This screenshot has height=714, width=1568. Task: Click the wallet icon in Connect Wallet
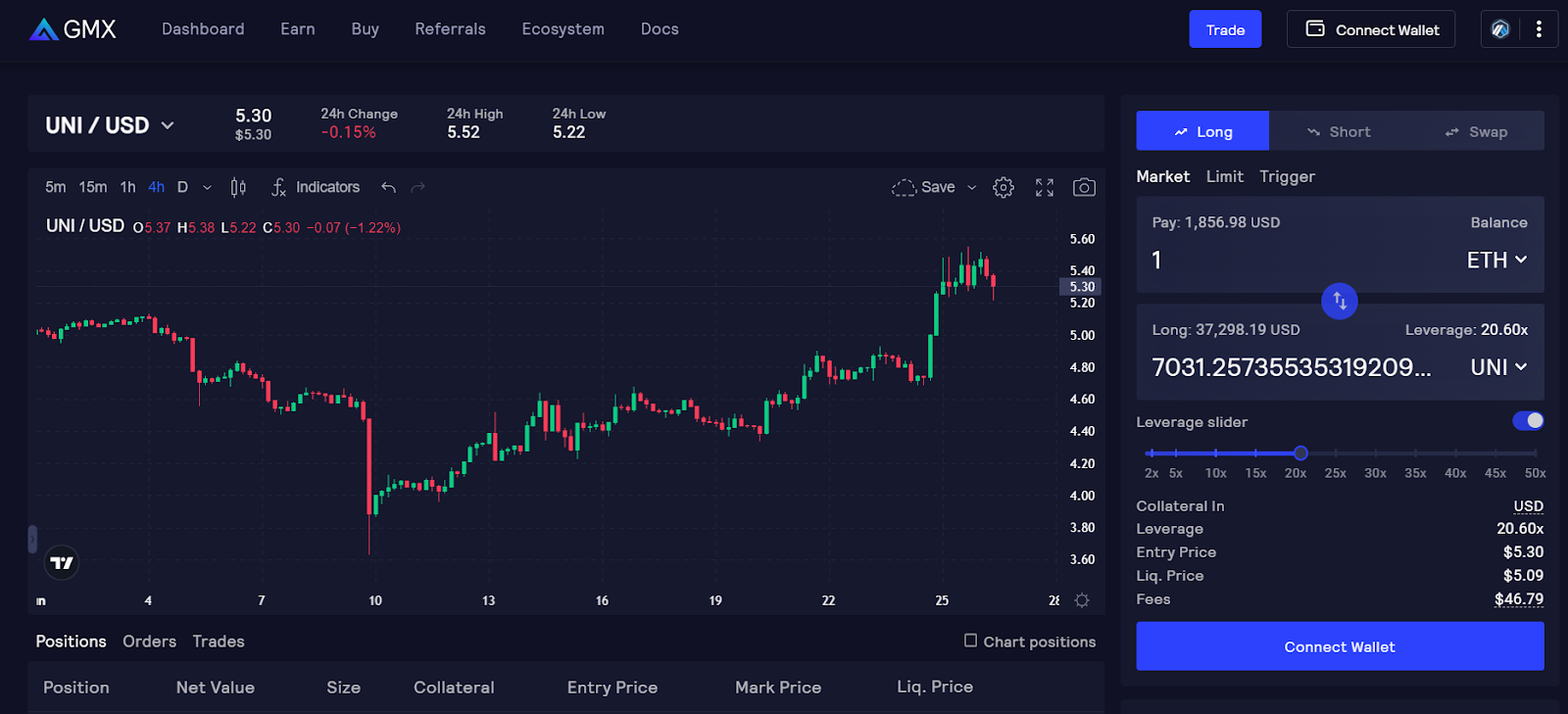coord(1315,29)
